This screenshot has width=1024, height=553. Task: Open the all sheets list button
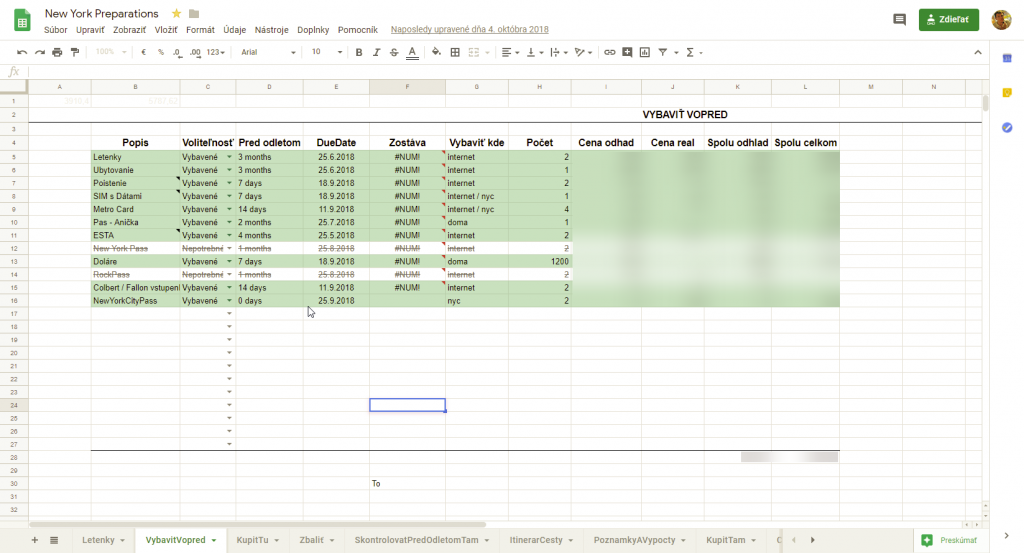coord(54,540)
